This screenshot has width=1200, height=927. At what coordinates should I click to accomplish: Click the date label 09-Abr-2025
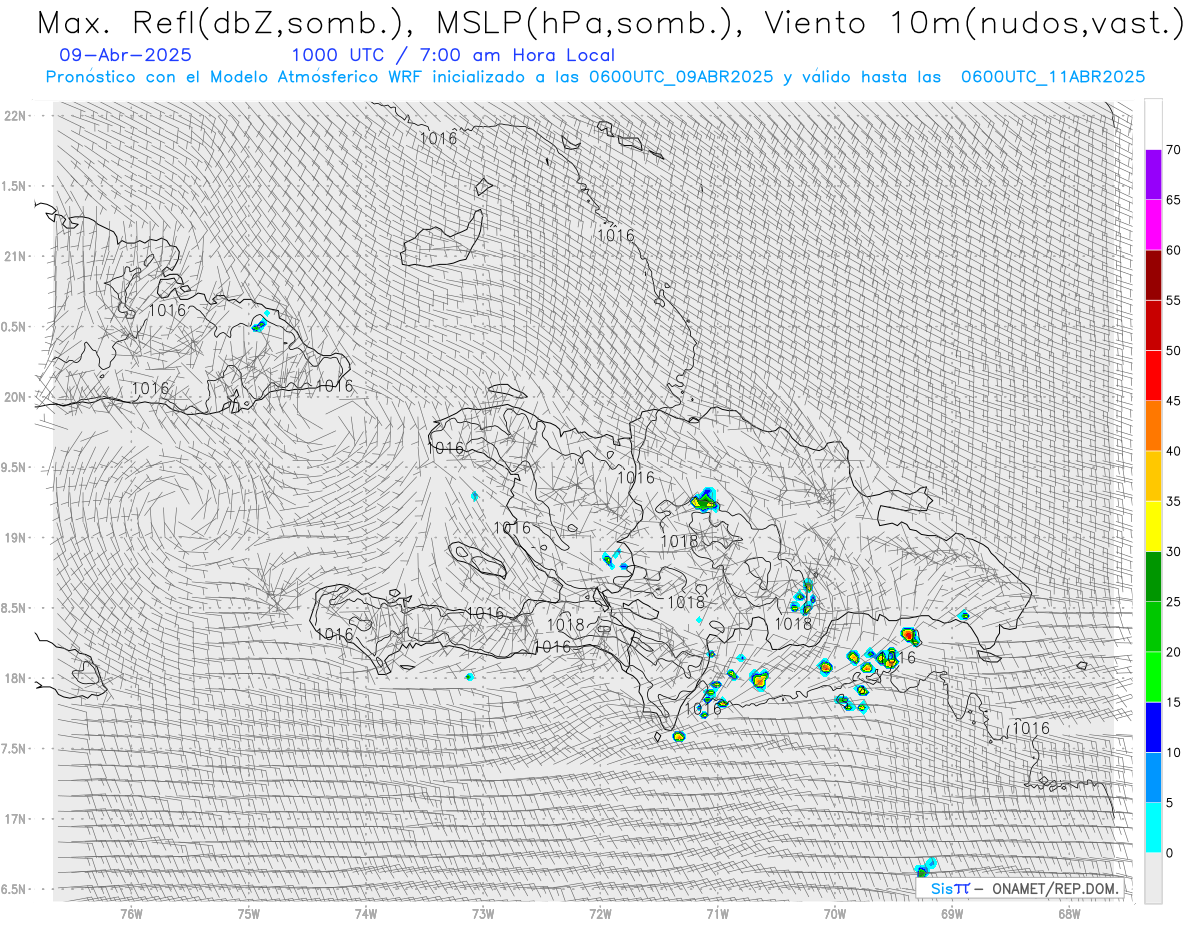point(126,55)
